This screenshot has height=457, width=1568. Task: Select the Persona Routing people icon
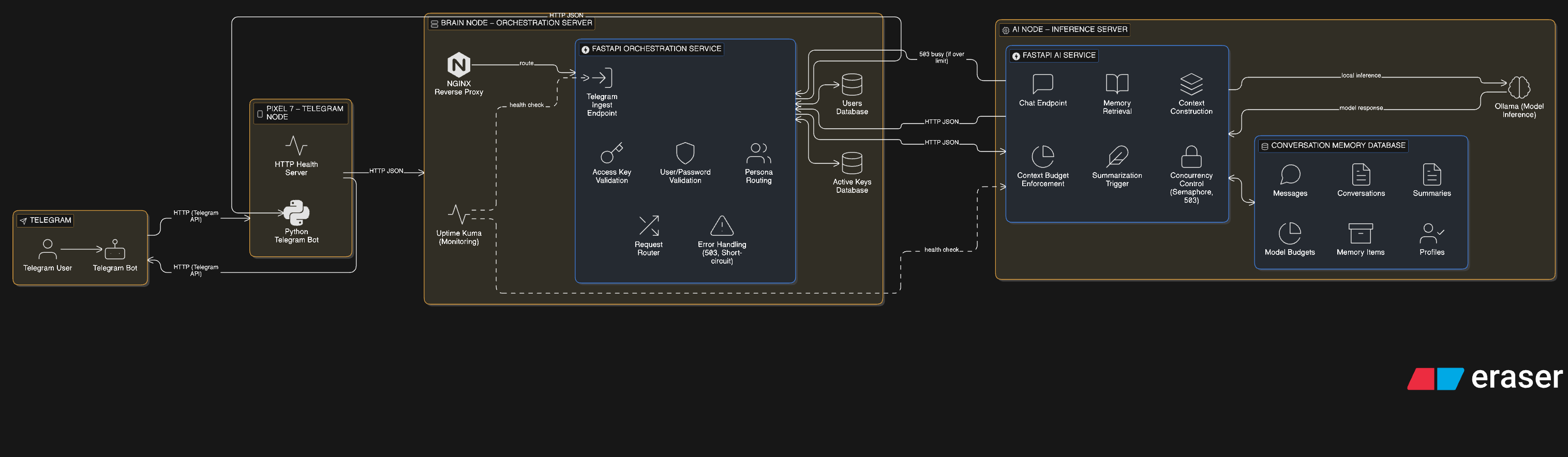point(758,154)
